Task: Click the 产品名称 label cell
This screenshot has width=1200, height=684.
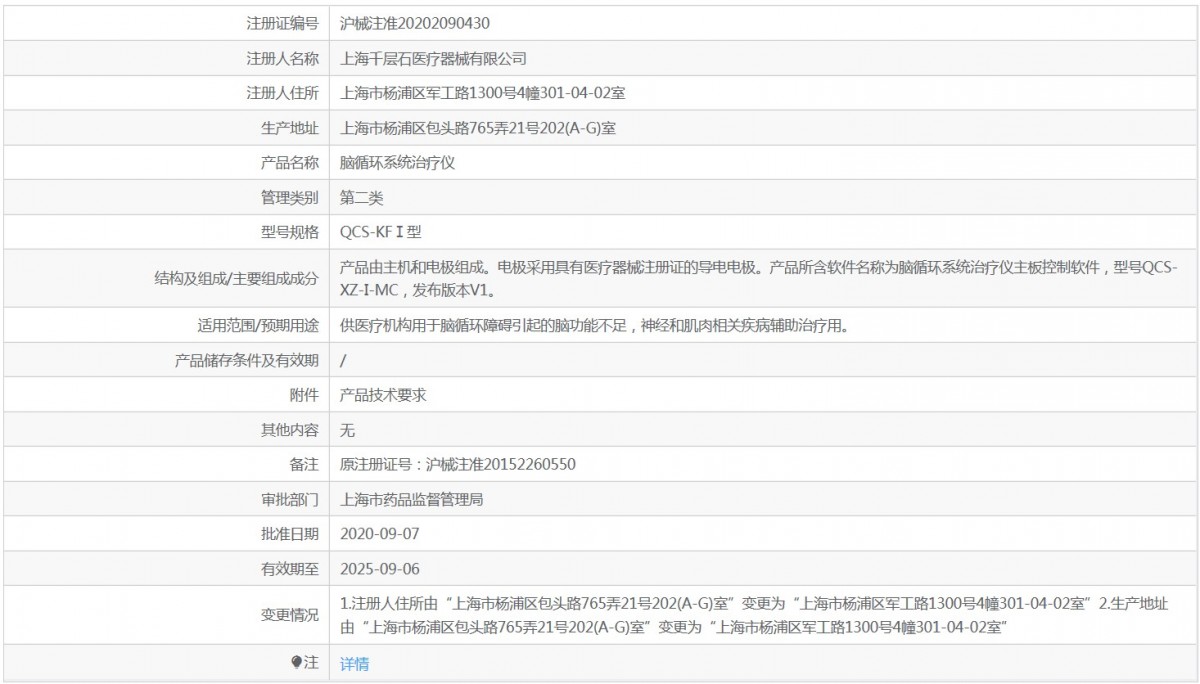Action: pos(290,162)
